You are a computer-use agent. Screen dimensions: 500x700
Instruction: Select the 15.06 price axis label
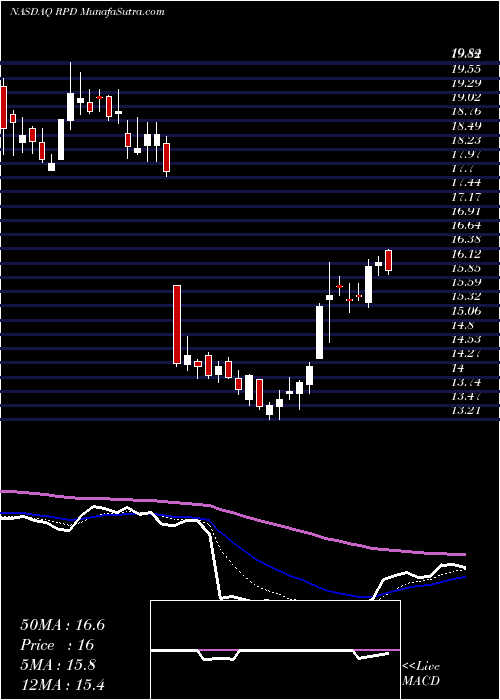coord(466,312)
